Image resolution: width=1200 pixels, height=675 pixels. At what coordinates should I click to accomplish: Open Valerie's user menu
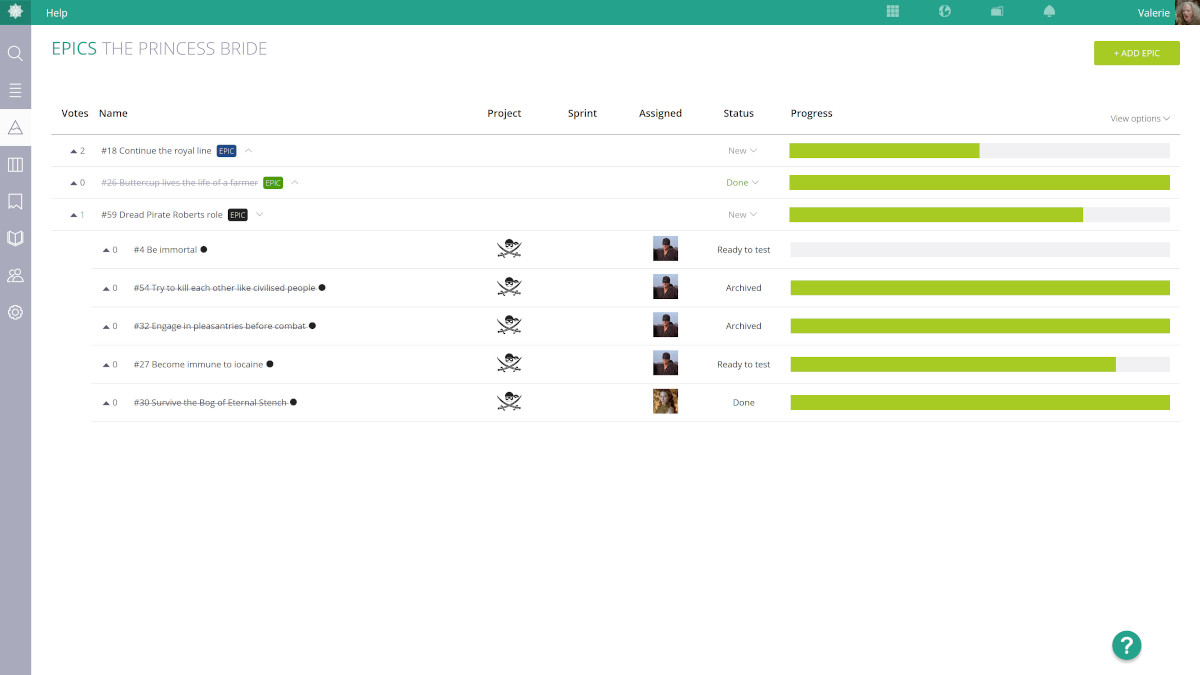1153,13
